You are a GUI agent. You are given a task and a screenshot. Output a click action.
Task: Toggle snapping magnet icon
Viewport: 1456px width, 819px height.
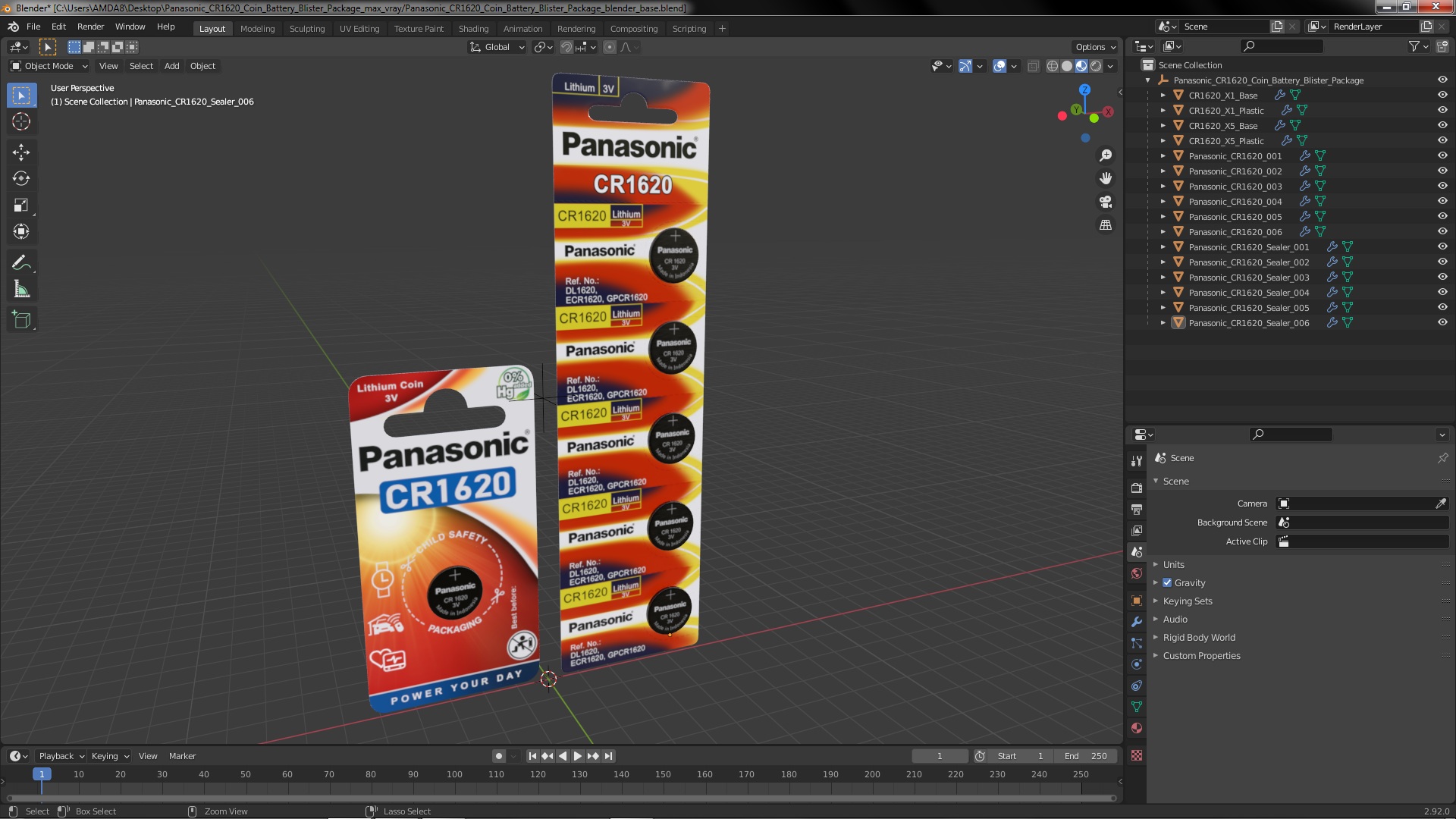pyautogui.click(x=566, y=47)
